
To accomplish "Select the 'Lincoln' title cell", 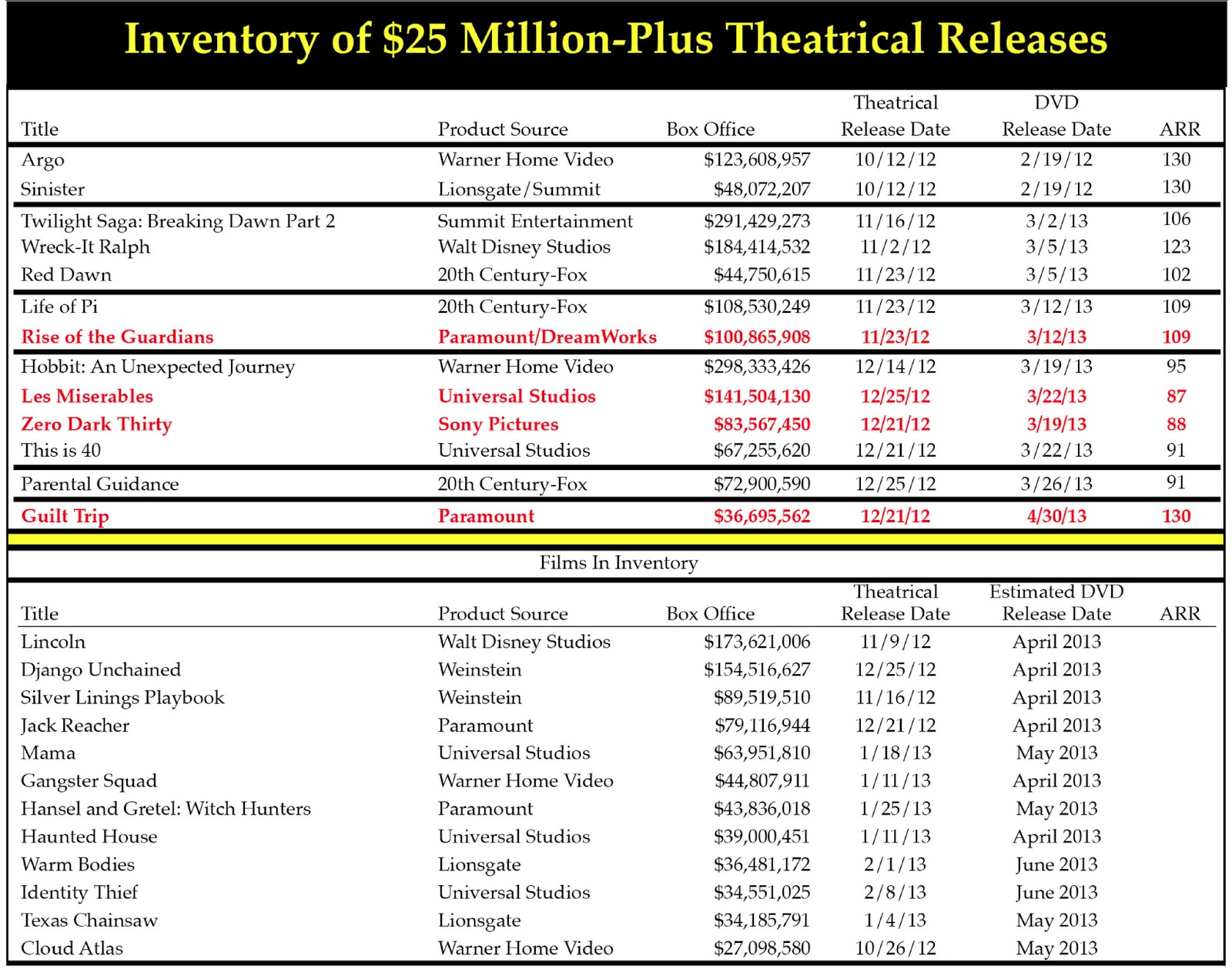I will tap(53, 642).
